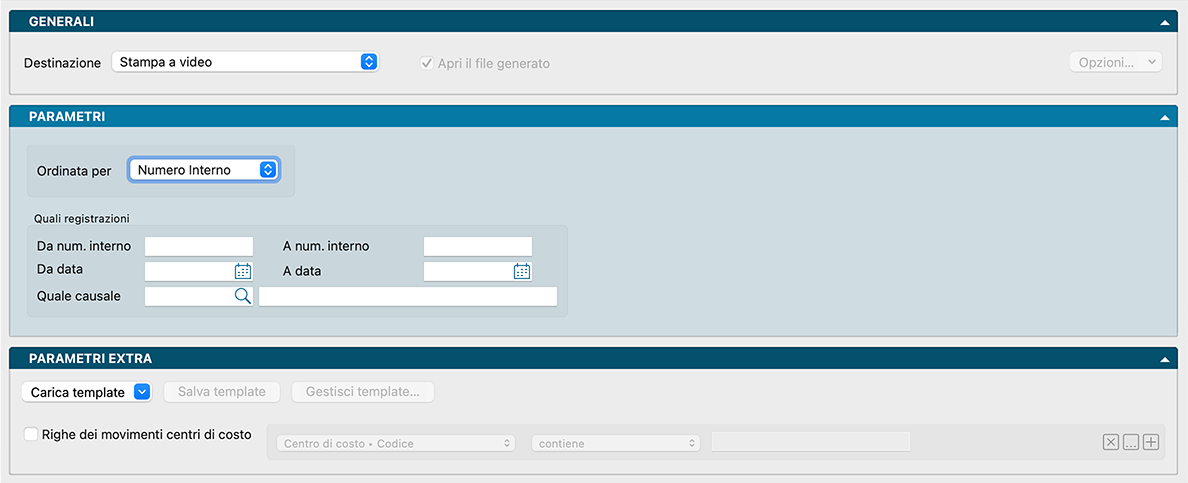Open the Destinazione dropdown
This screenshot has height=483, width=1188.
244,62
